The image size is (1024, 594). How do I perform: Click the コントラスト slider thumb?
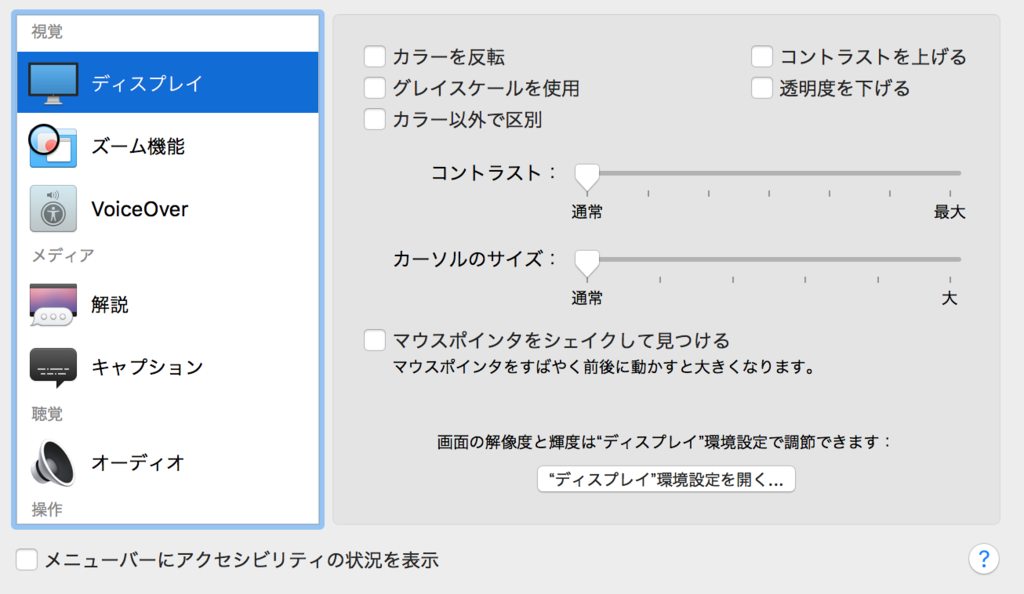click(x=586, y=177)
